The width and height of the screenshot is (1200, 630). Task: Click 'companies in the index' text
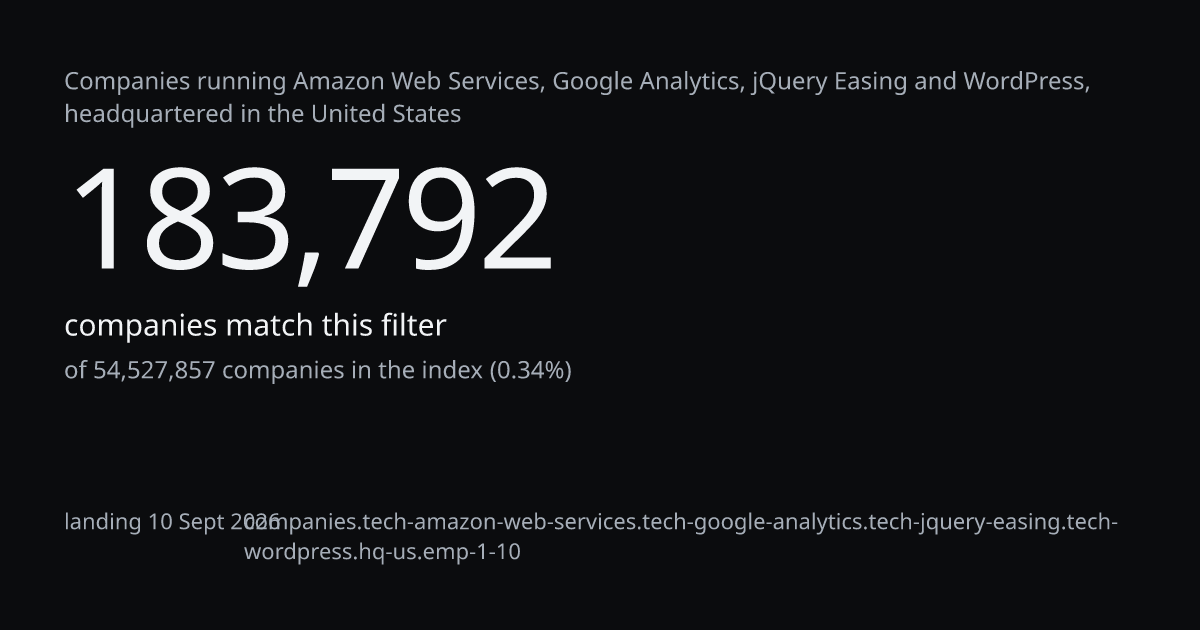coord(352,371)
